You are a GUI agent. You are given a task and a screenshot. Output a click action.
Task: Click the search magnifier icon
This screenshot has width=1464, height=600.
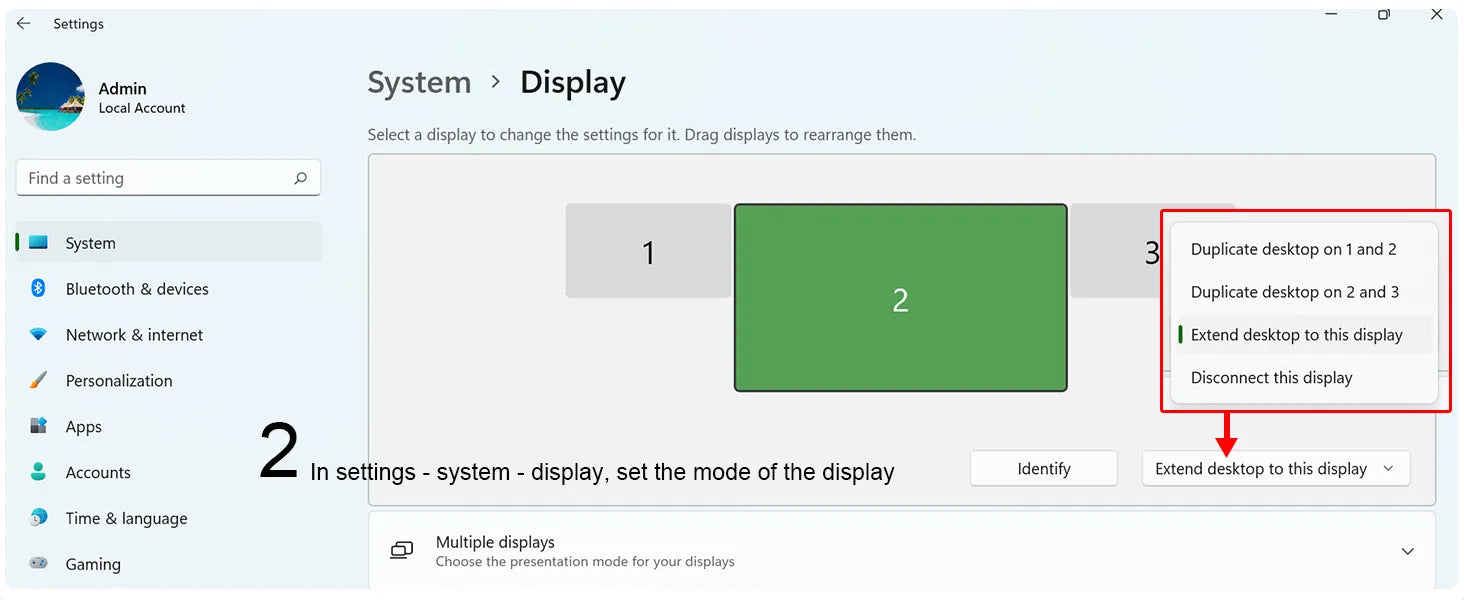tap(300, 178)
